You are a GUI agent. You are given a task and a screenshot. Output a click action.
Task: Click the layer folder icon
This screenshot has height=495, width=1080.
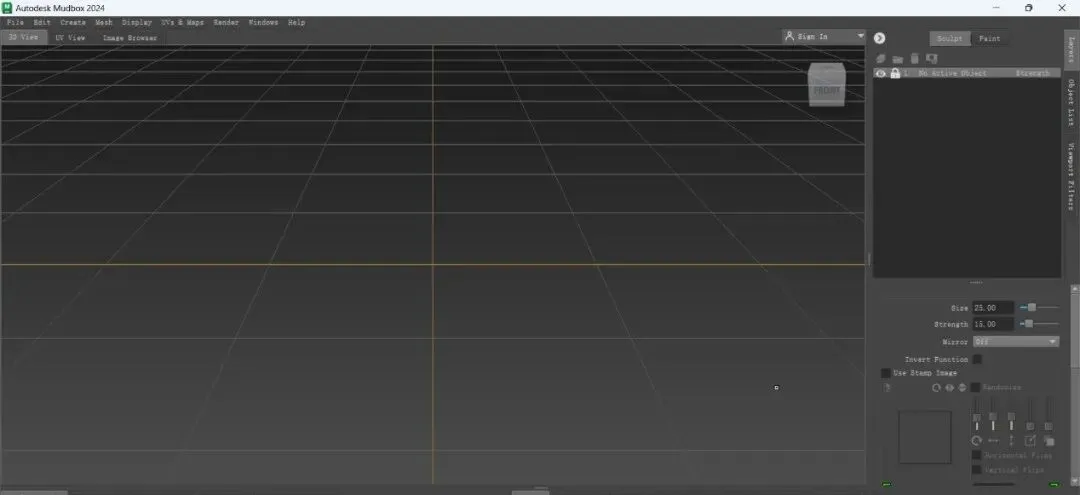(897, 59)
